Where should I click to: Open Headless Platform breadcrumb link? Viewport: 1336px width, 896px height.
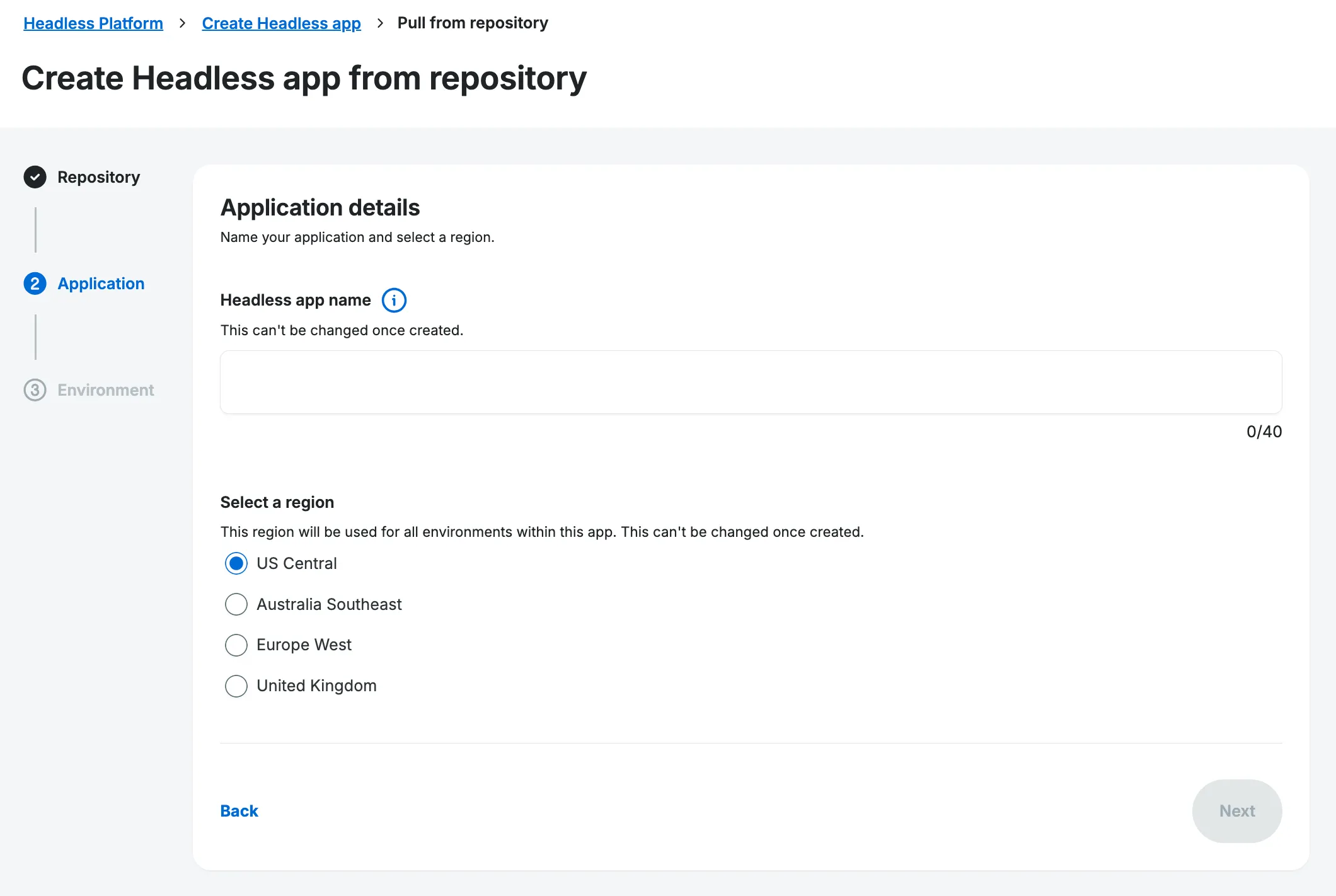click(93, 23)
